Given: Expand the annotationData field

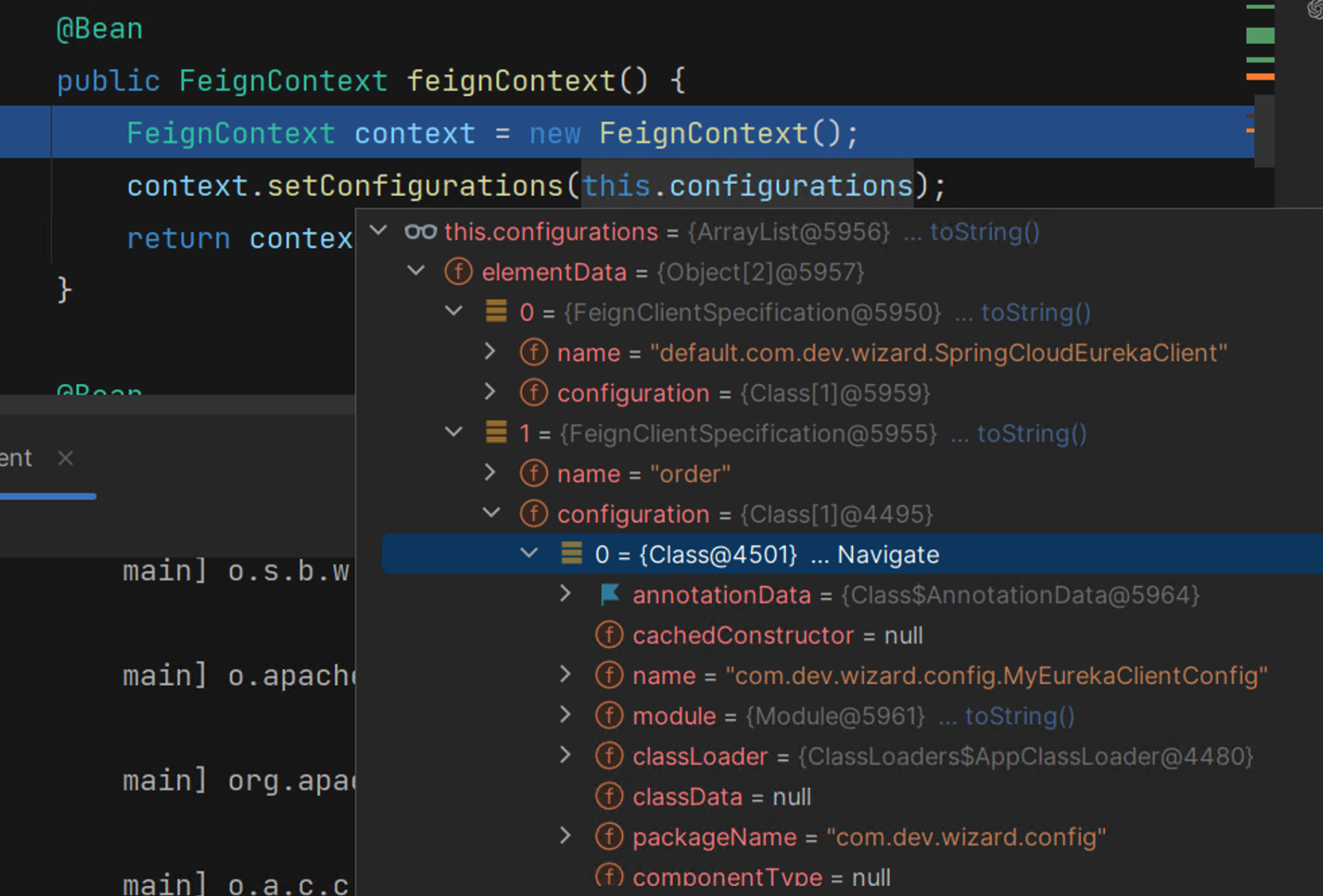Looking at the screenshot, I should point(566,593).
